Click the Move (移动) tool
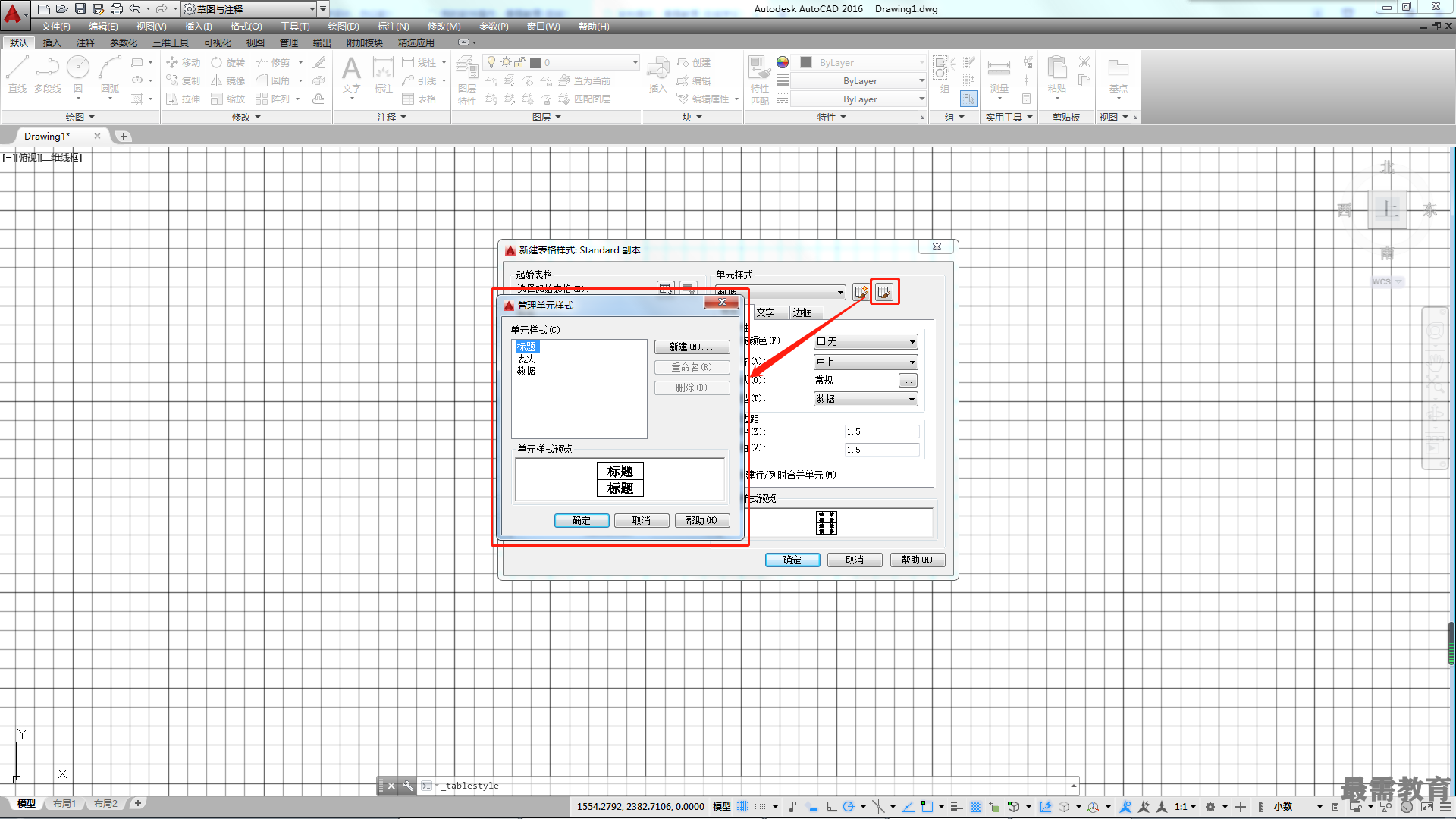Image resolution: width=1456 pixels, height=819 pixels. [183, 62]
